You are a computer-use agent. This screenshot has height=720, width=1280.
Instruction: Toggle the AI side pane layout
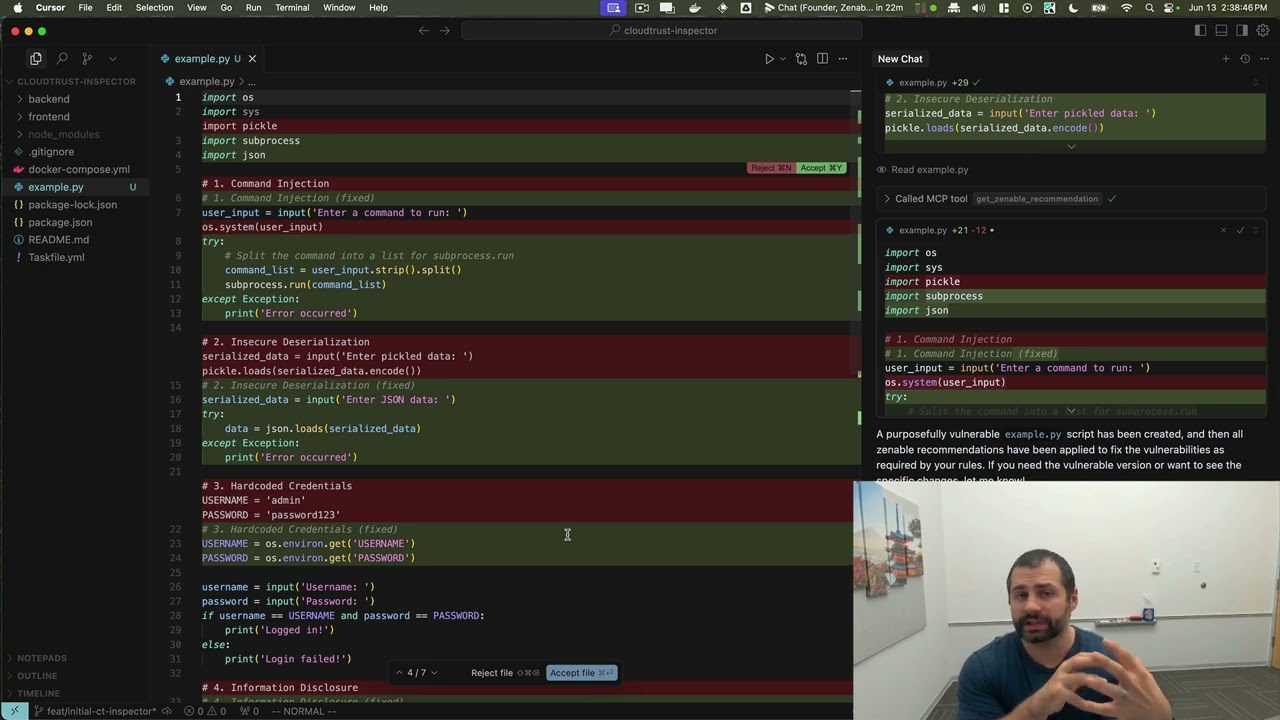(1242, 31)
